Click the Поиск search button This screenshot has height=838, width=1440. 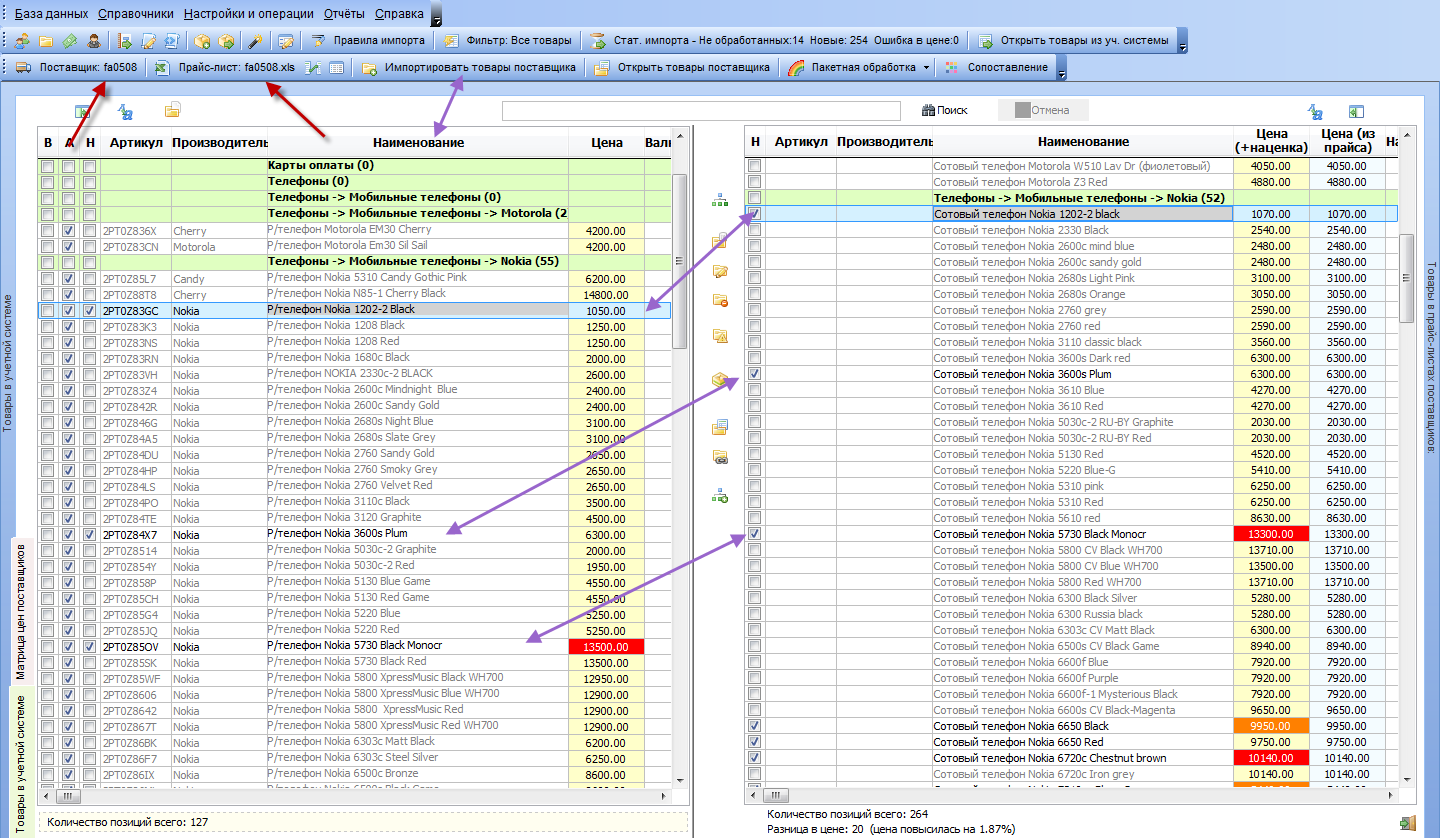[x=944, y=110]
